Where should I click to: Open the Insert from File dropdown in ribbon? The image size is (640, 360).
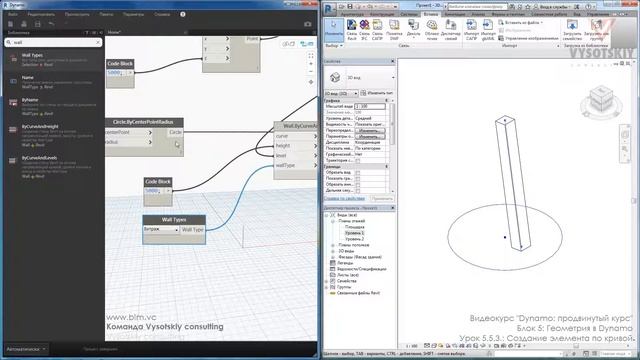521,23
